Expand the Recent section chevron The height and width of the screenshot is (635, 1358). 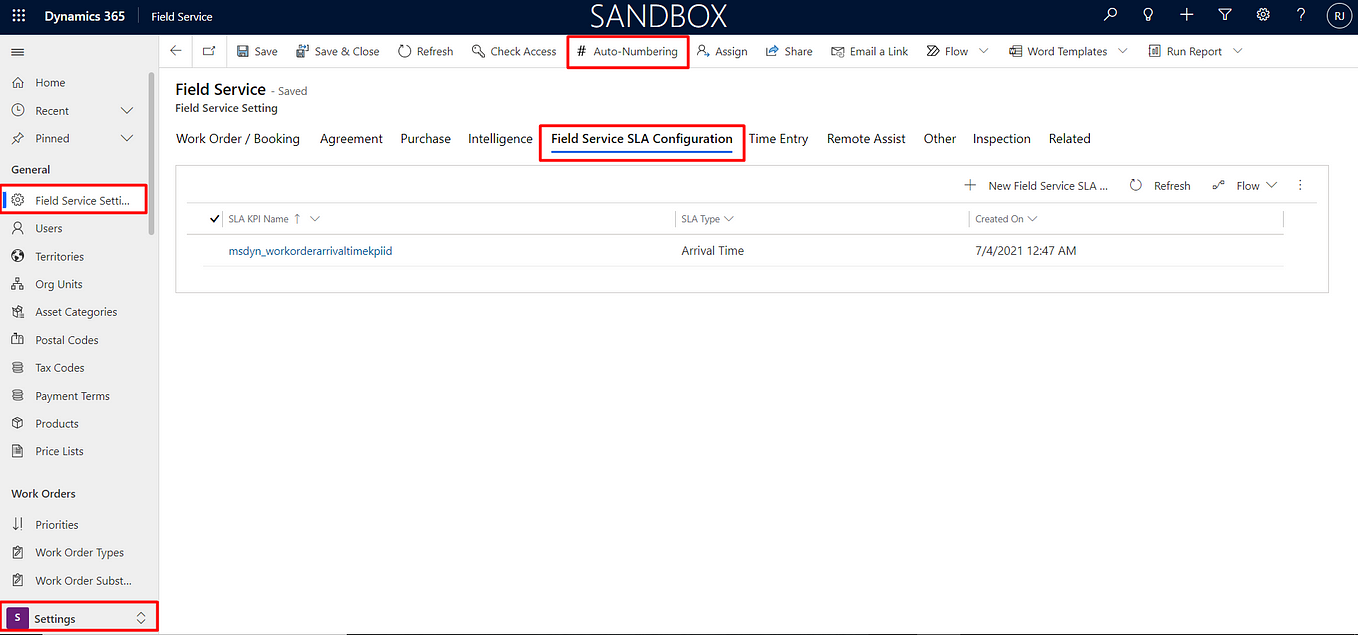point(127,110)
